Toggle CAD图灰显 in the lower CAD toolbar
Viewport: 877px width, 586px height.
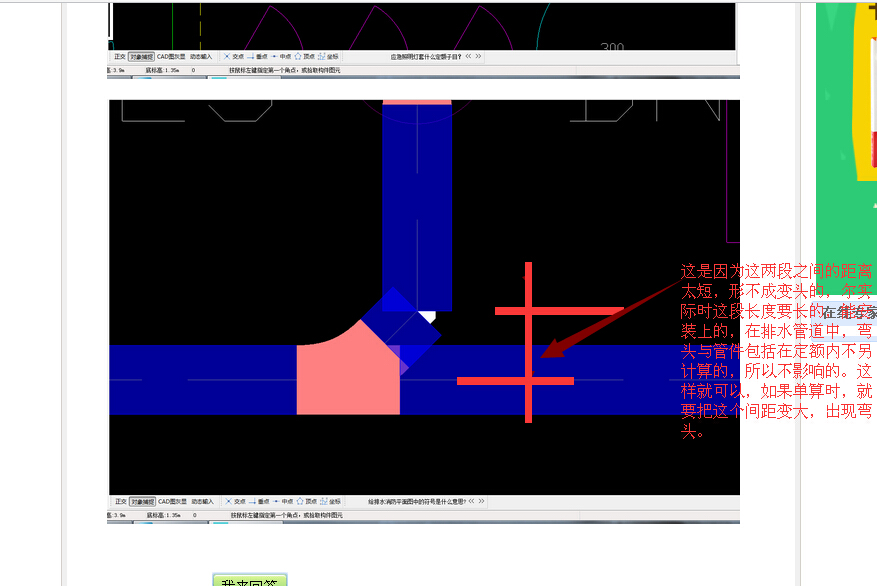(x=172, y=502)
